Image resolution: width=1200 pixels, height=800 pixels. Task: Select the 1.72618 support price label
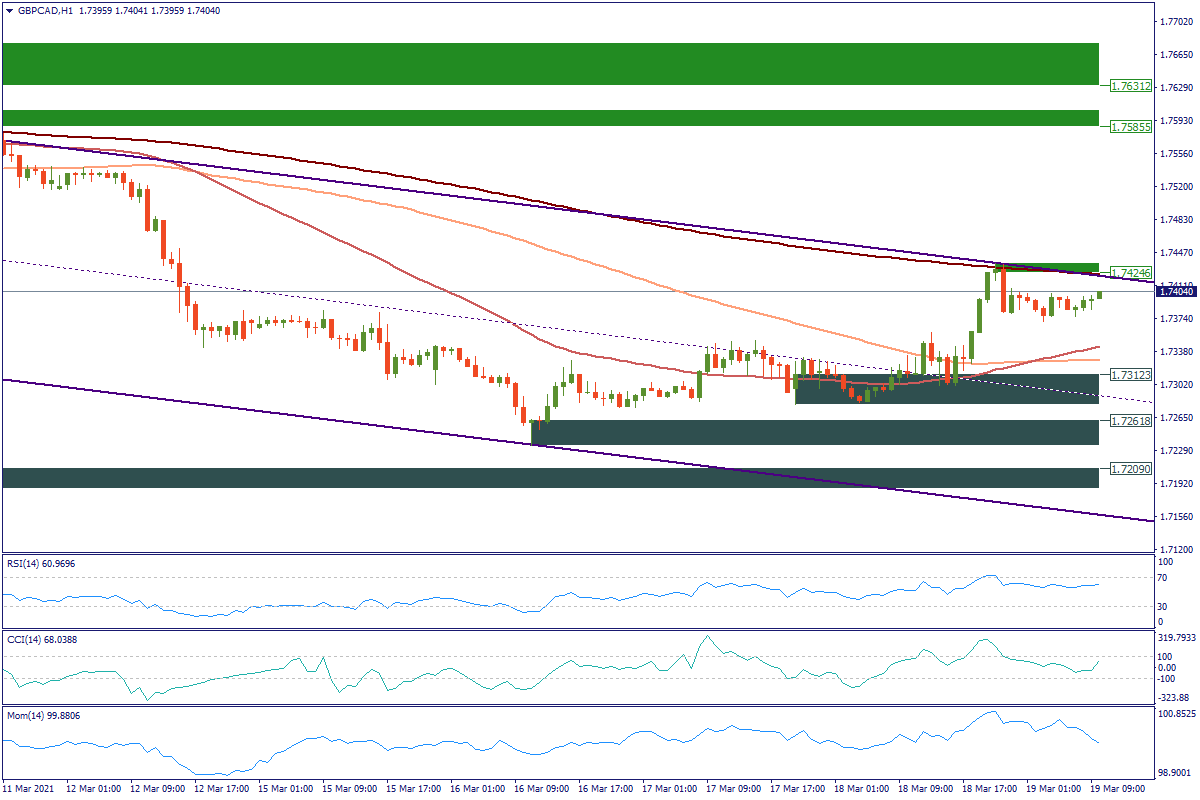tap(1130, 421)
